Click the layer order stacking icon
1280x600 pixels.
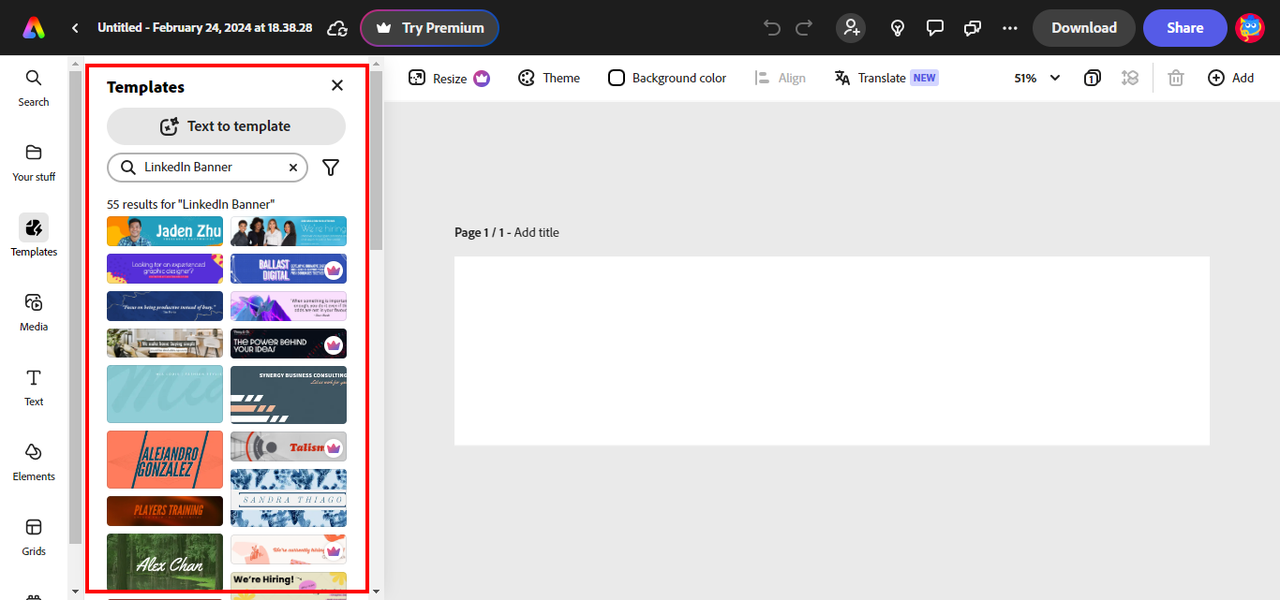[x=1130, y=78]
